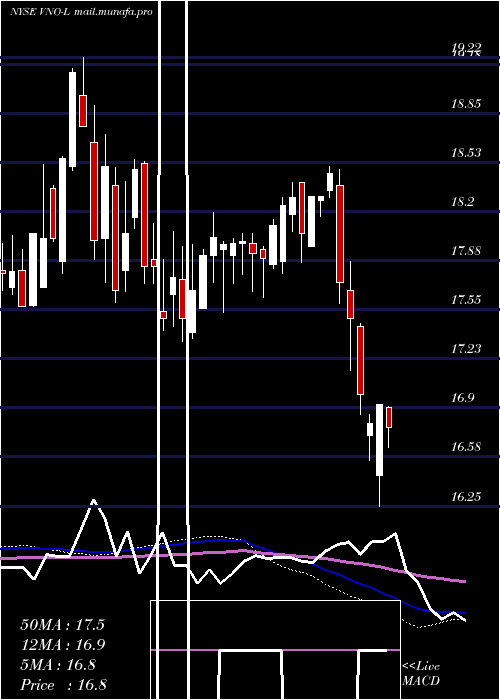Click the 18.53 price axis label
The width and height of the screenshot is (500, 700).
click(x=466, y=153)
